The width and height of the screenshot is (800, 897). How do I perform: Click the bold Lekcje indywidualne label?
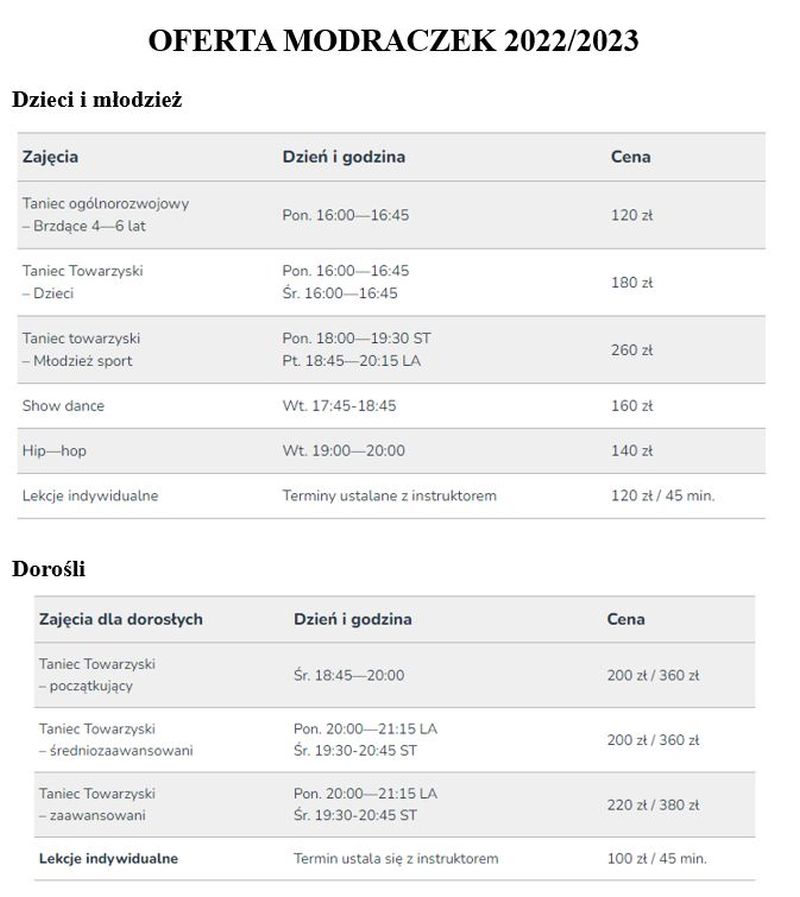point(108,859)
